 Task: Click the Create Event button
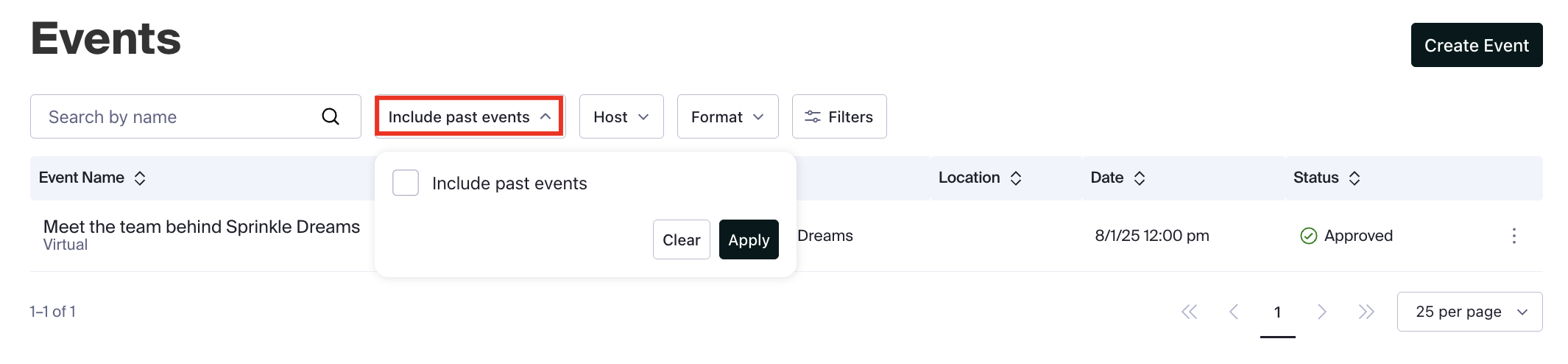click(1476, 45)
